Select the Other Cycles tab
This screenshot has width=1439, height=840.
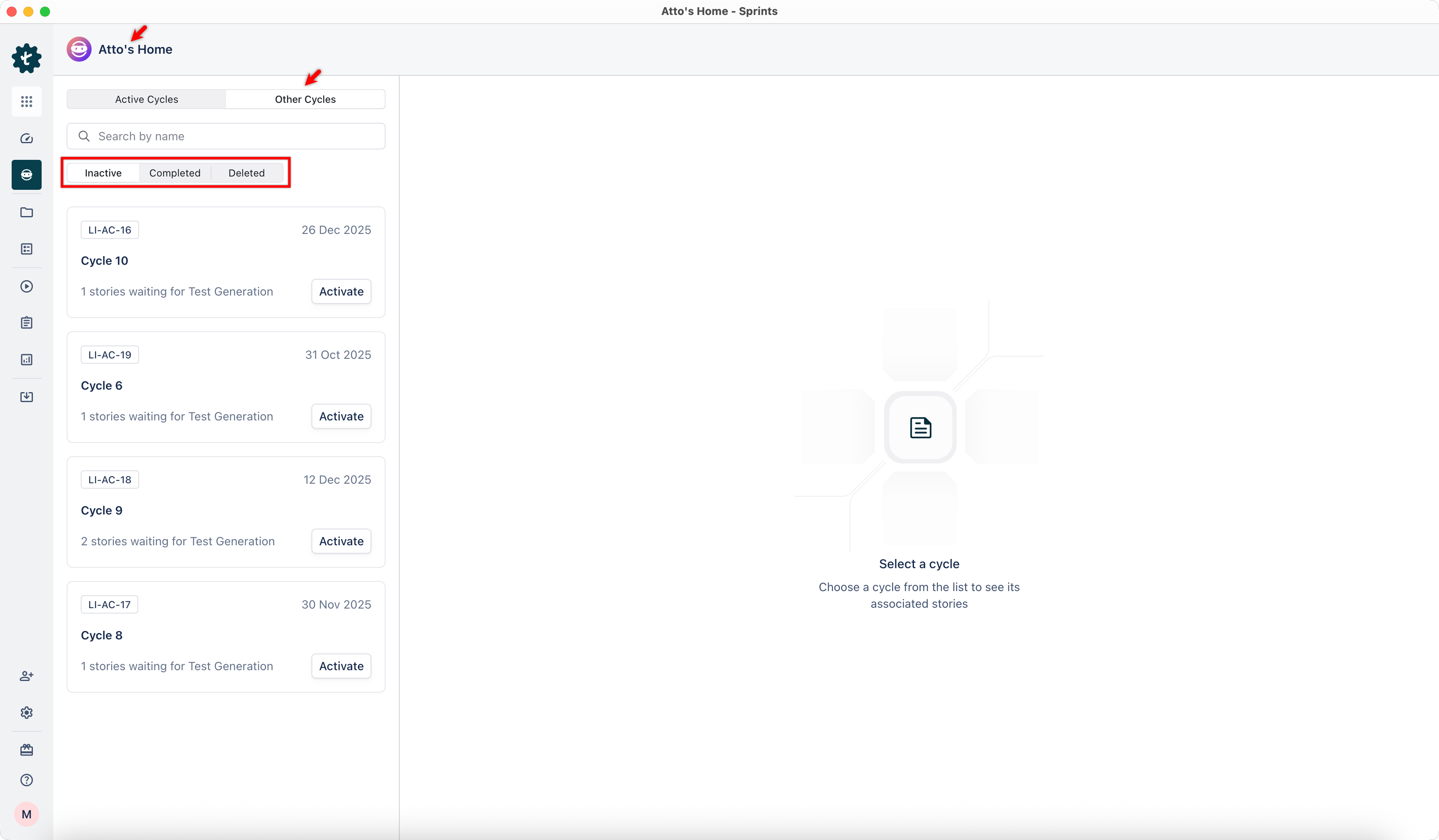point(305,99)
